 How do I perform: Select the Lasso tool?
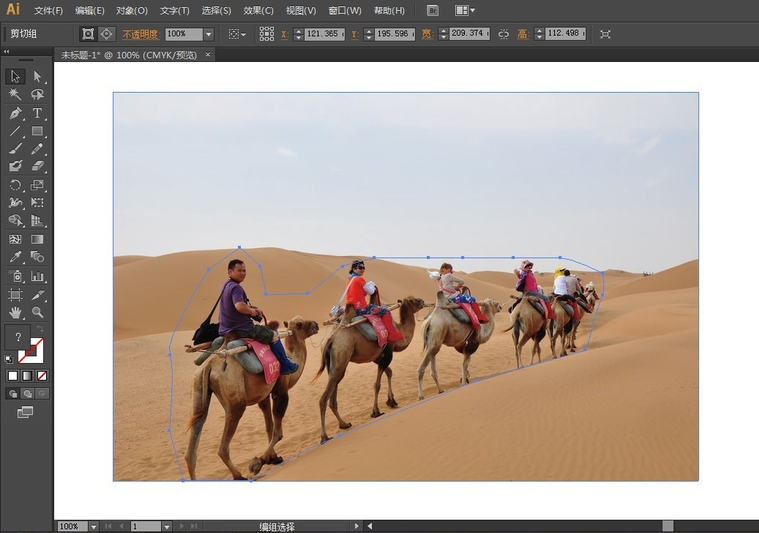pos(37,94)
